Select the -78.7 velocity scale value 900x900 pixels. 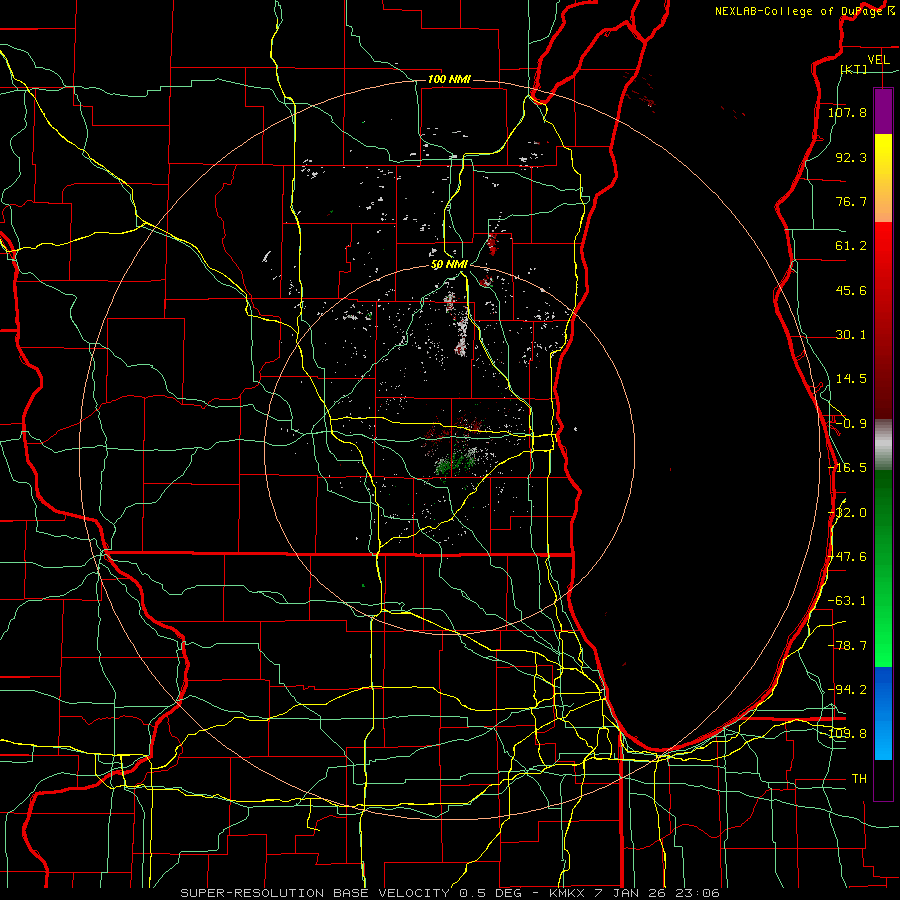847,646
